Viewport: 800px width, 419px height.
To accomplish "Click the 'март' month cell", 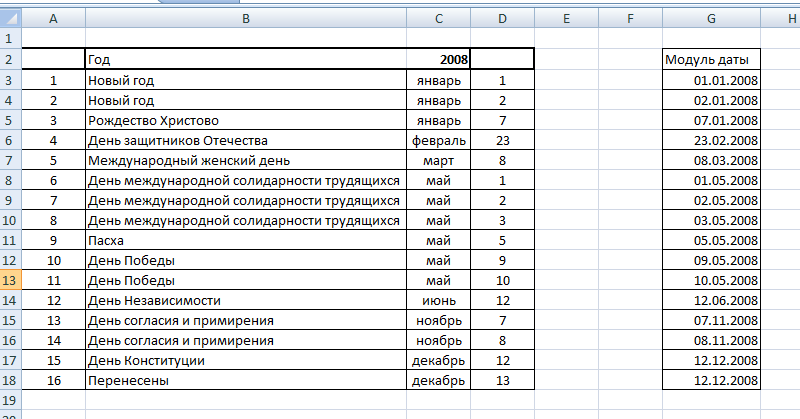I will tap(439, 160).
